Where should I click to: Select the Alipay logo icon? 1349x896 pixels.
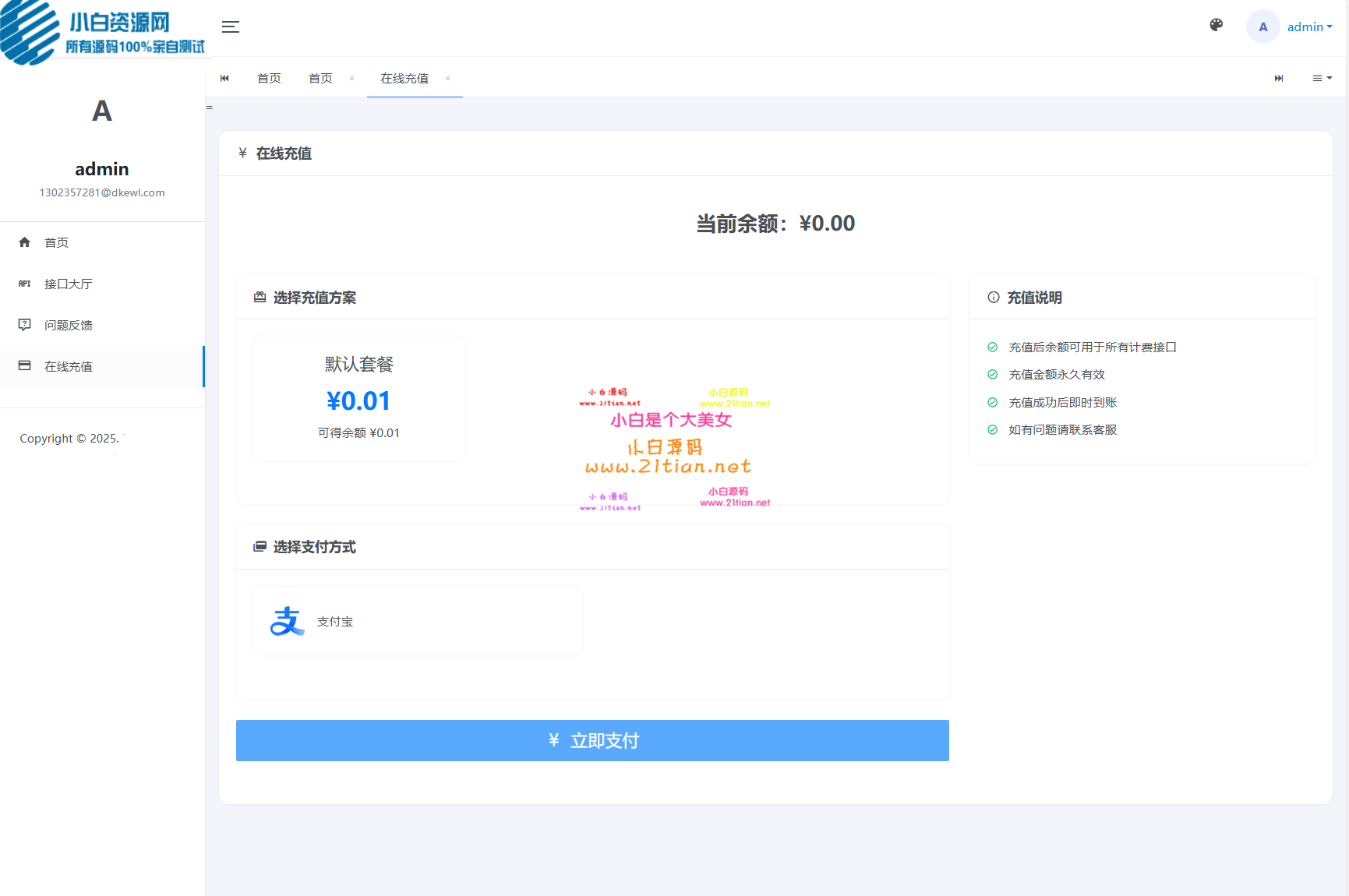point(286,621)
